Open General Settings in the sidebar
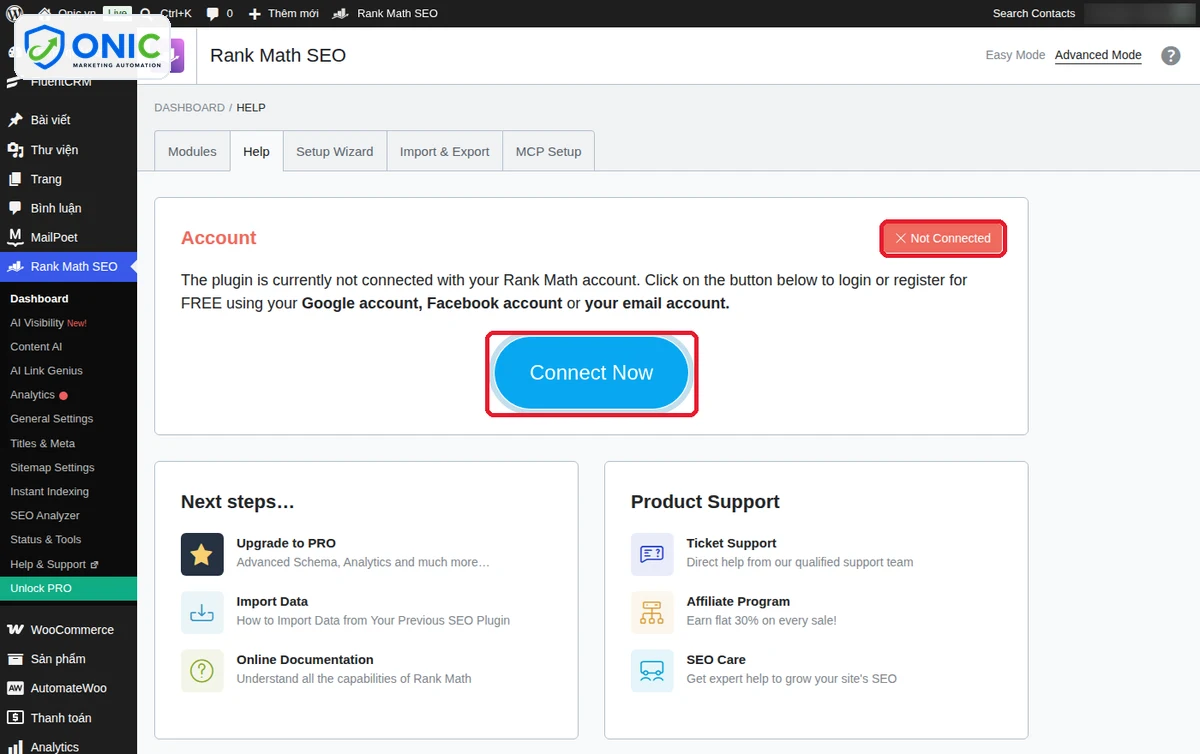 click(x=52, y=419)
